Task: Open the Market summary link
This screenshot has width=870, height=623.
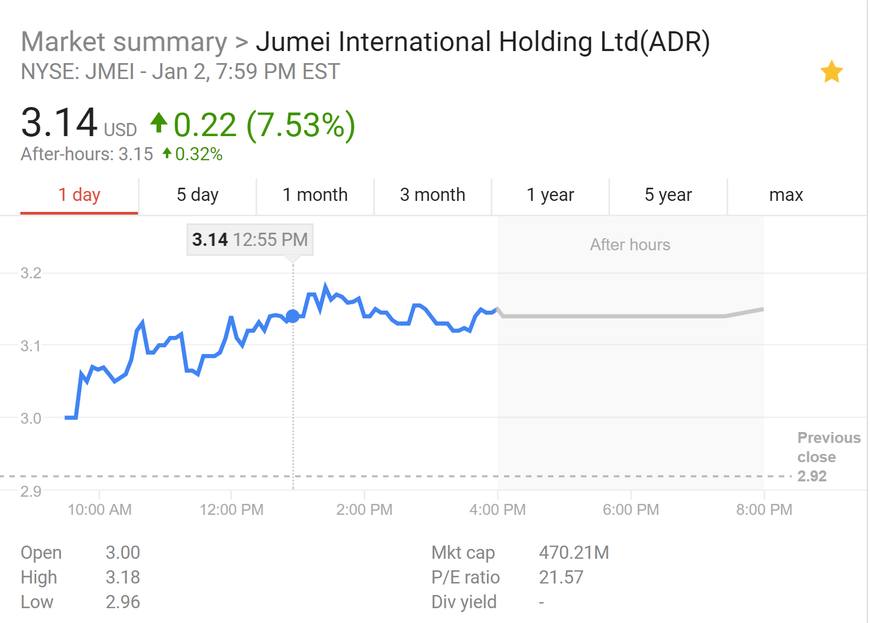Action: (x=123, y=42)
